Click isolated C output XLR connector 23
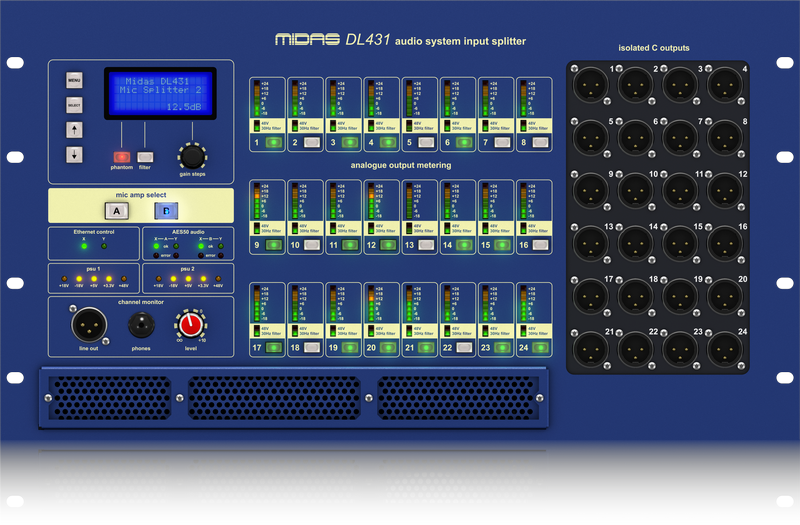This screenshot has width=800, height=525. pos(680,349)
